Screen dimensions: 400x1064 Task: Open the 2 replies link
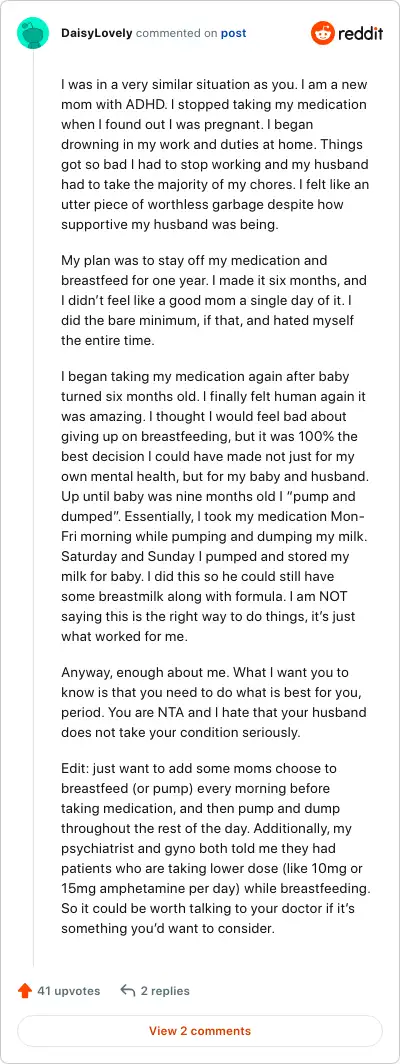pos(165,991)
